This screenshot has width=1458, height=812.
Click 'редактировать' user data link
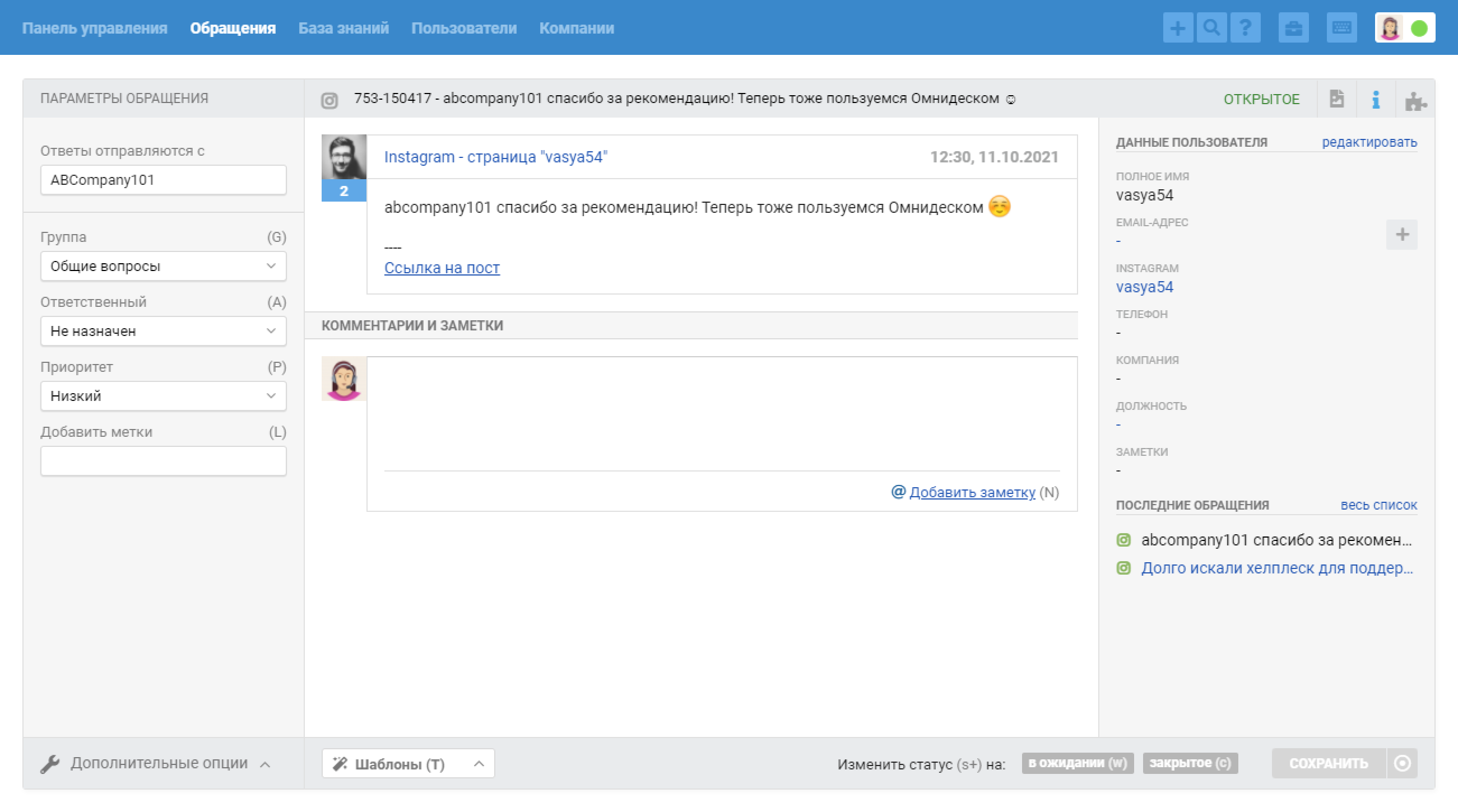pyautogui.click(x=1369, y=142)
